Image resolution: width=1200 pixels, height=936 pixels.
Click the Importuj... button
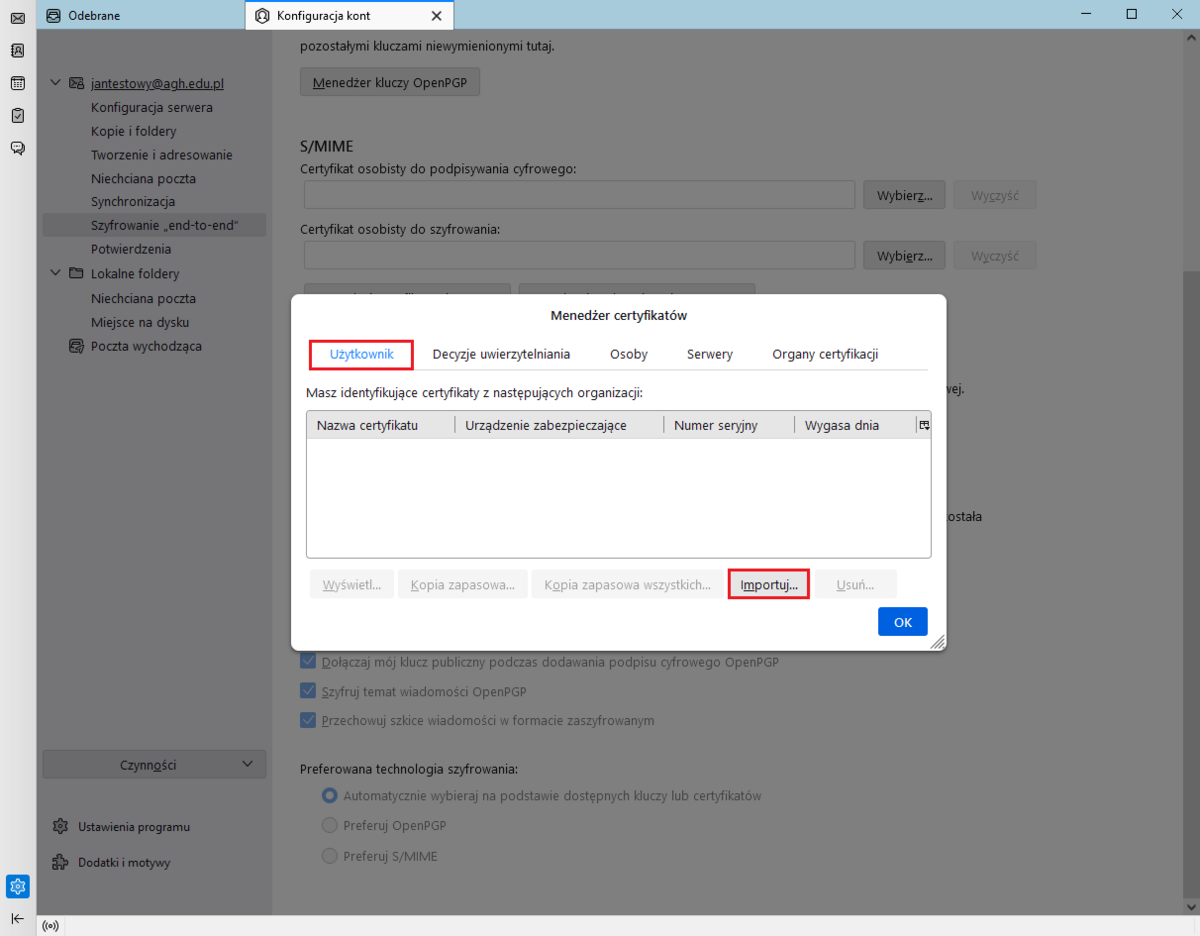[768, 585]
